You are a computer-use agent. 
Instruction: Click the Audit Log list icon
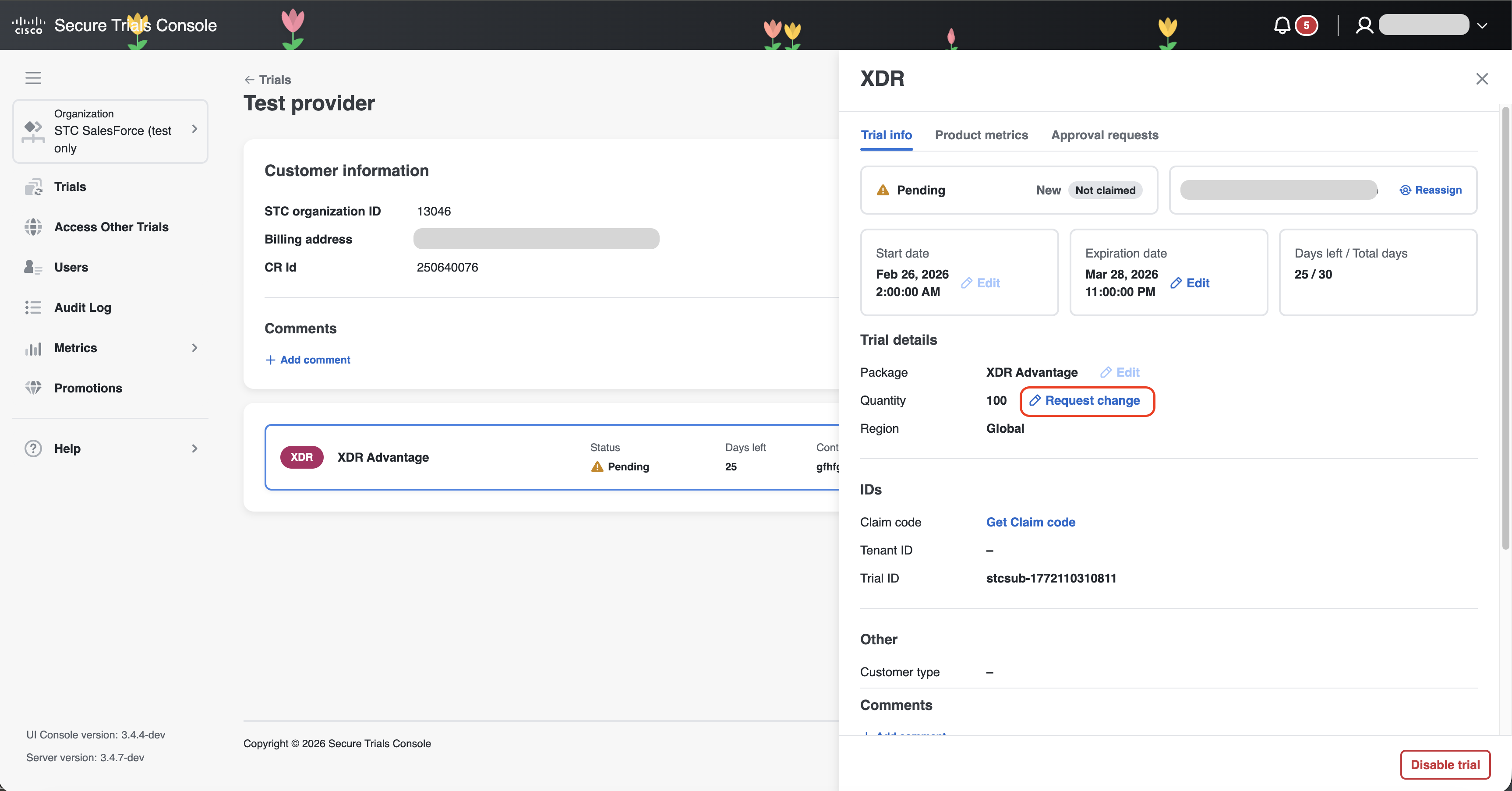pyautogui.click(x=33, y=307)
